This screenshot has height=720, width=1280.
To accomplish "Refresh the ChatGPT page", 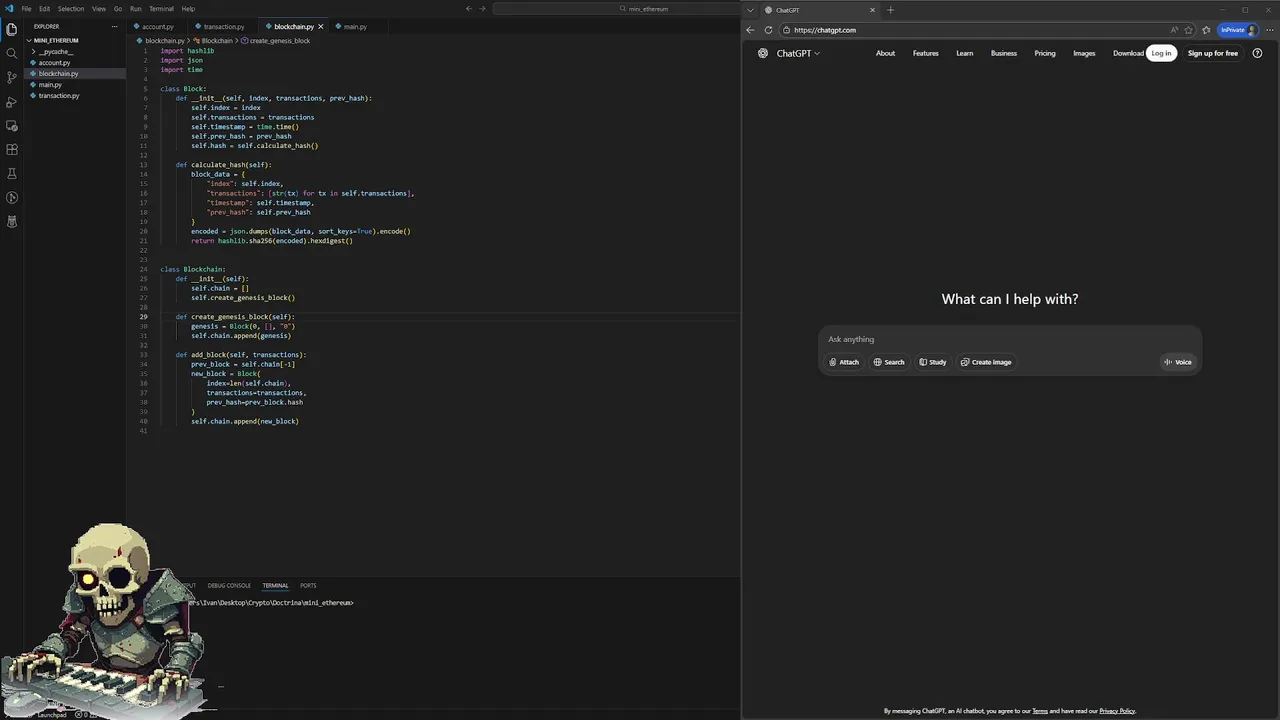I will point(768,30).
